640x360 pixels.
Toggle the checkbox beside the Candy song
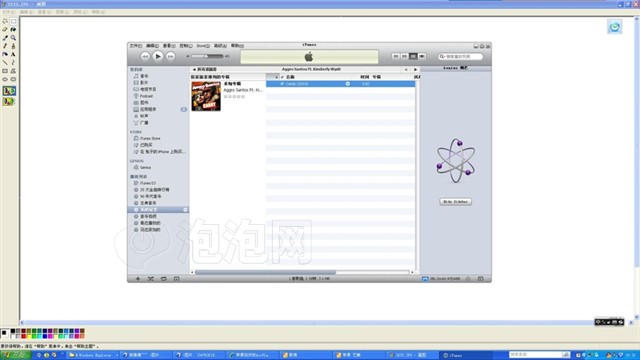tap(282, 84)
